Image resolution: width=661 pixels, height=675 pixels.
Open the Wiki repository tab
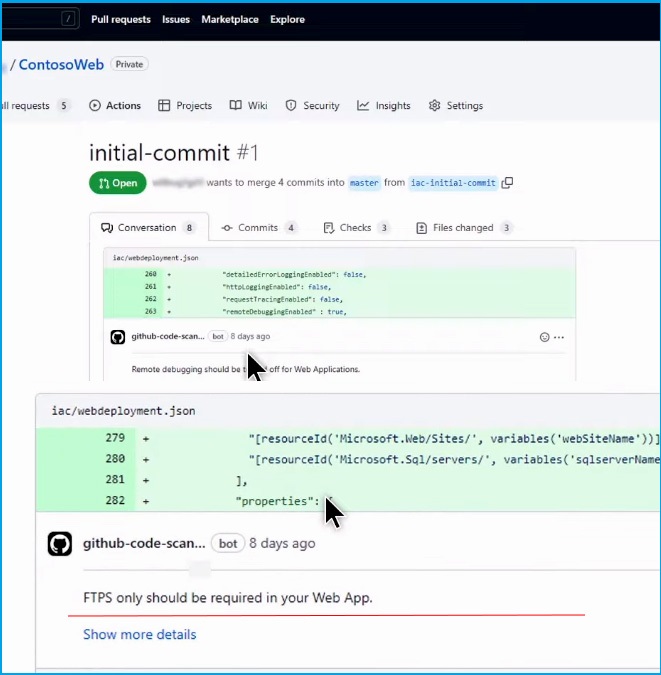tap(248, 105)
